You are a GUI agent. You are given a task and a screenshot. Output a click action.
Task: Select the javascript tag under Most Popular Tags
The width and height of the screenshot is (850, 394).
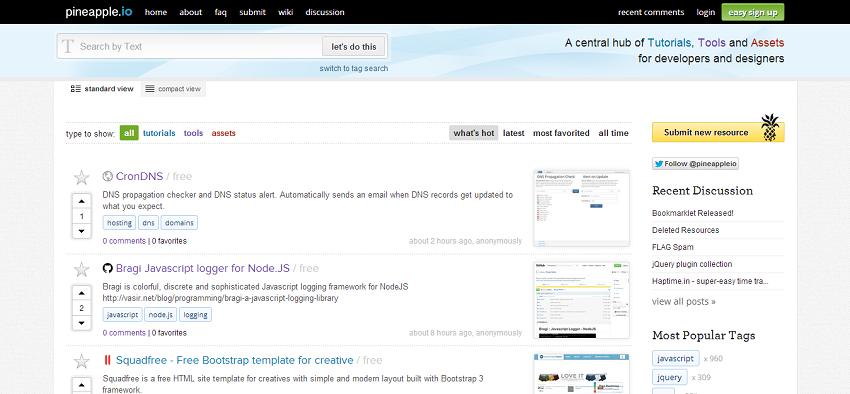pyautogui.click(x=675, y=358)
